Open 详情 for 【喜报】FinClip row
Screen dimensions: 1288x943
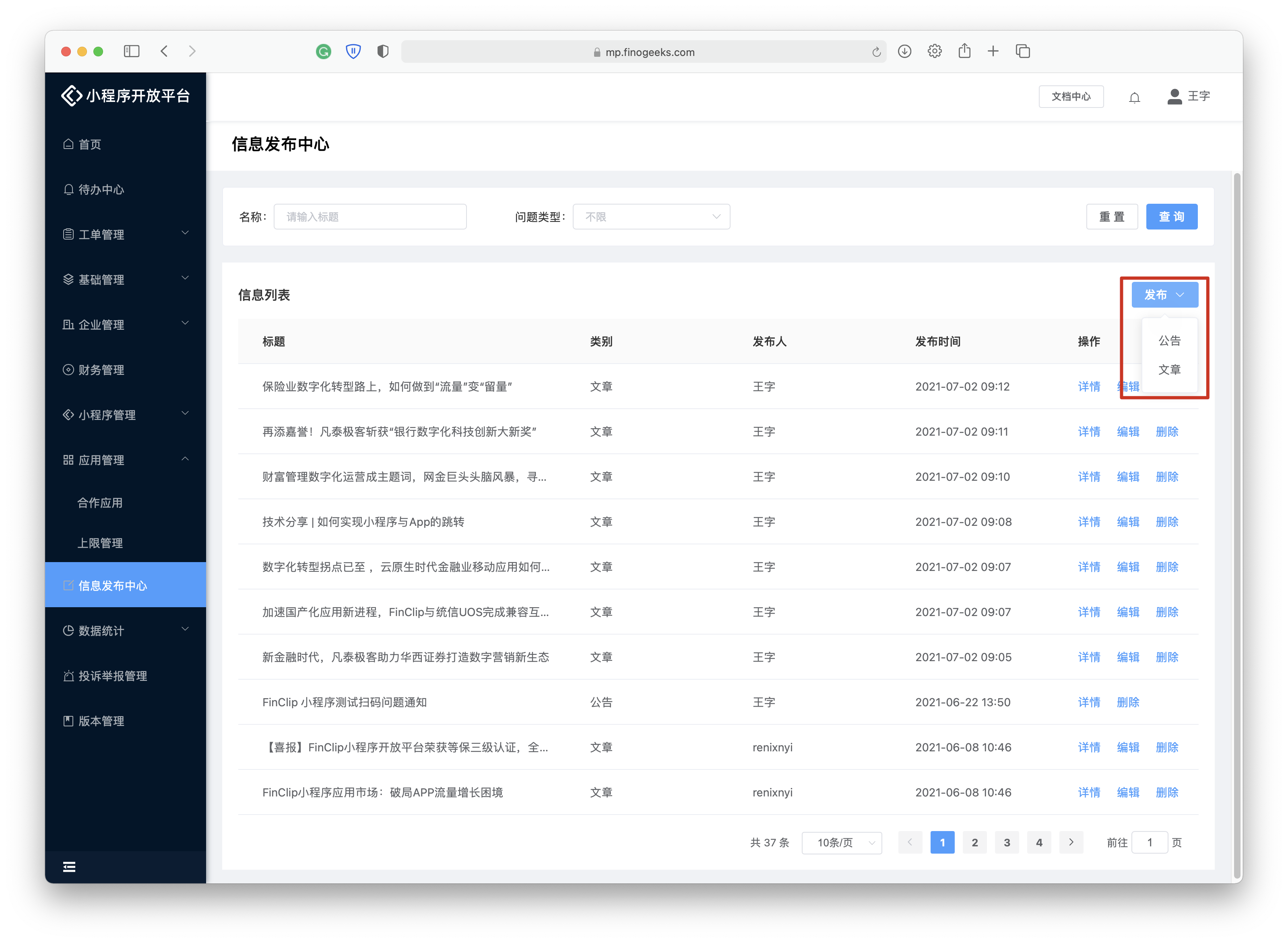pyautogui.click(x=1089, y=747)
